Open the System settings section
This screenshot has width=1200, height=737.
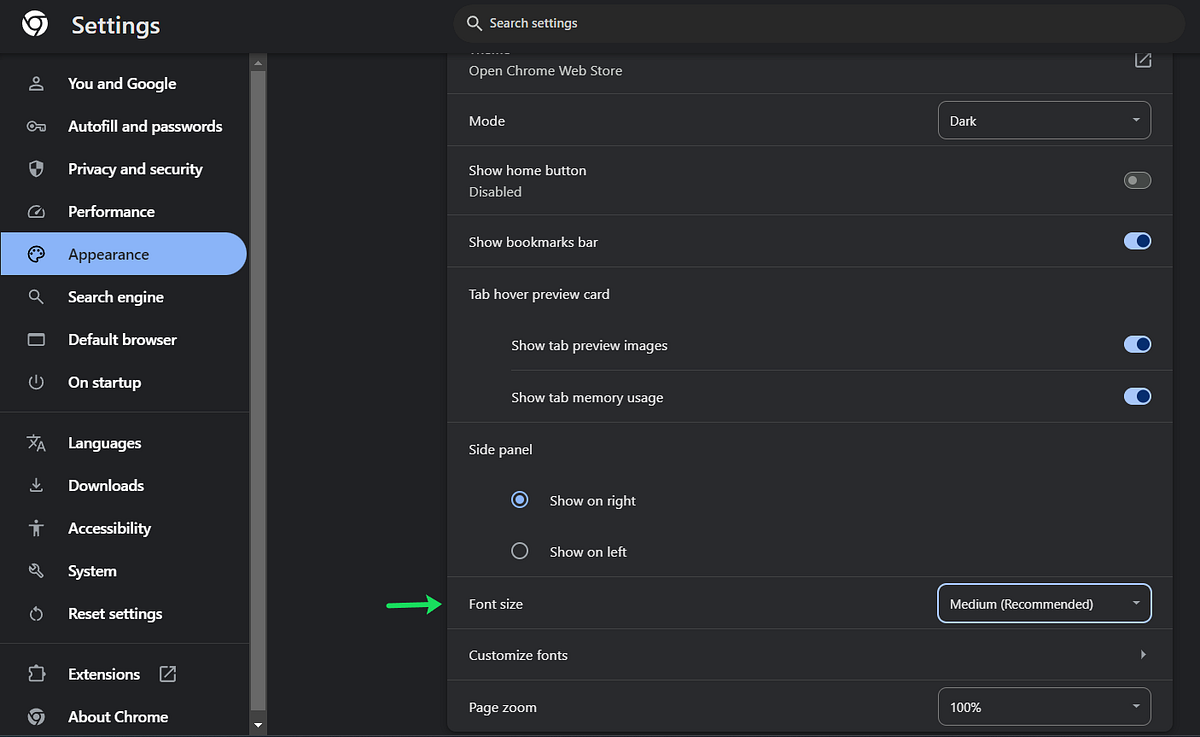[92, 570]
